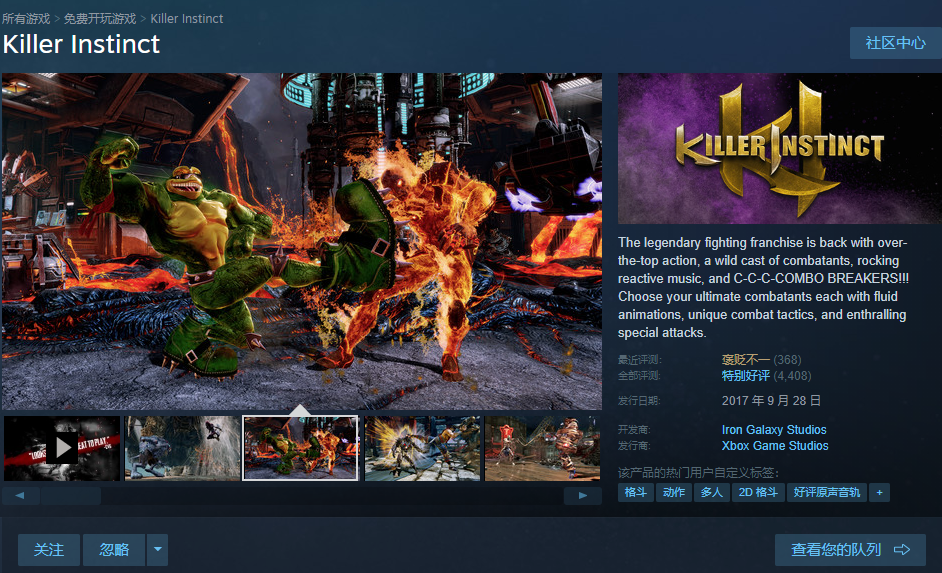
Task: Click the Killer Instinct header logo image
Action: coord(780,148)
